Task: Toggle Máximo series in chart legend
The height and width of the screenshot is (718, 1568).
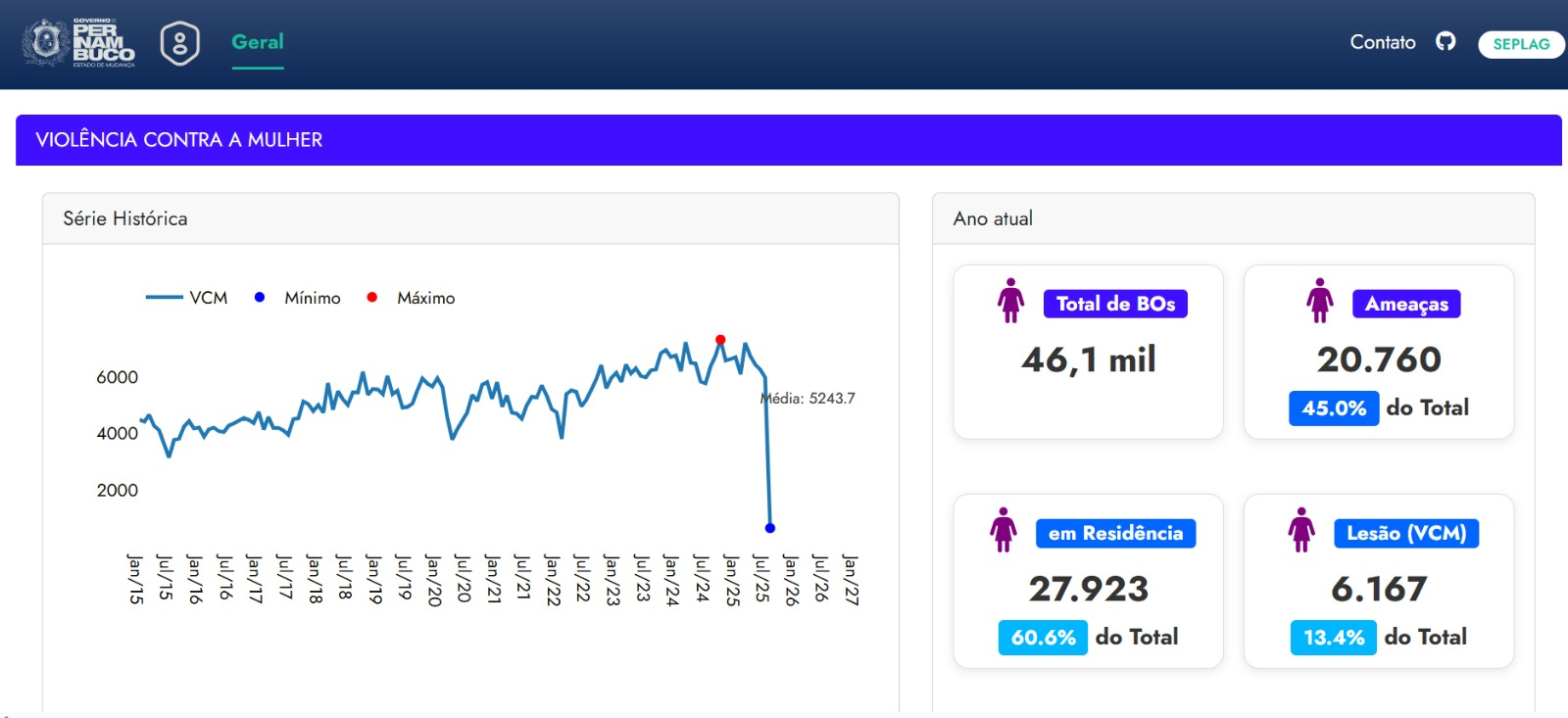Action: tap(412, 298)
